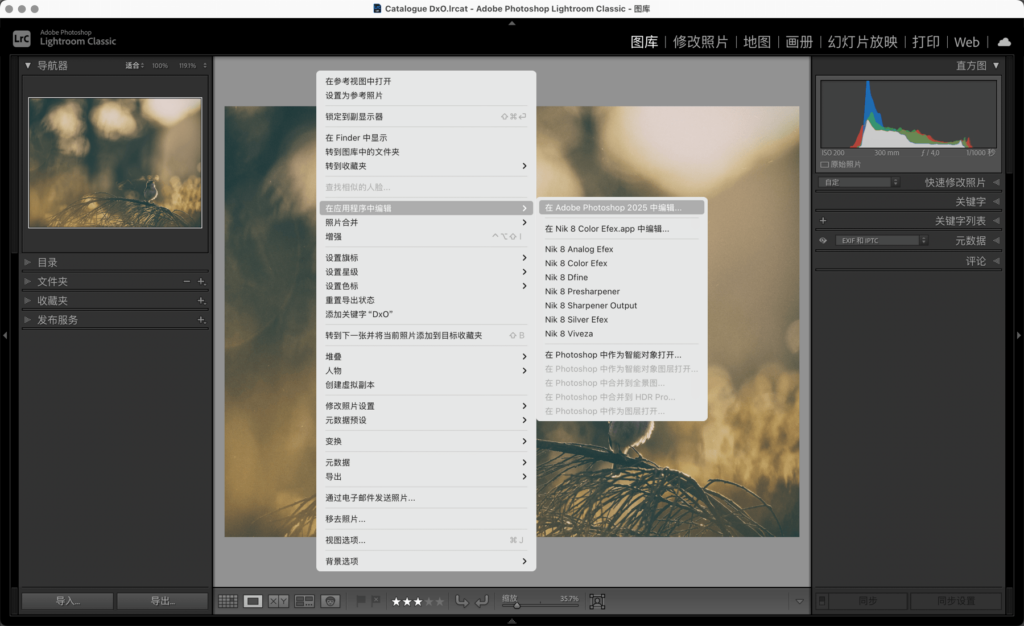Select the Loupe view icon
The width and height of the screenshot is (1024, 626).
pyautogui.click(x=253, y=601)
